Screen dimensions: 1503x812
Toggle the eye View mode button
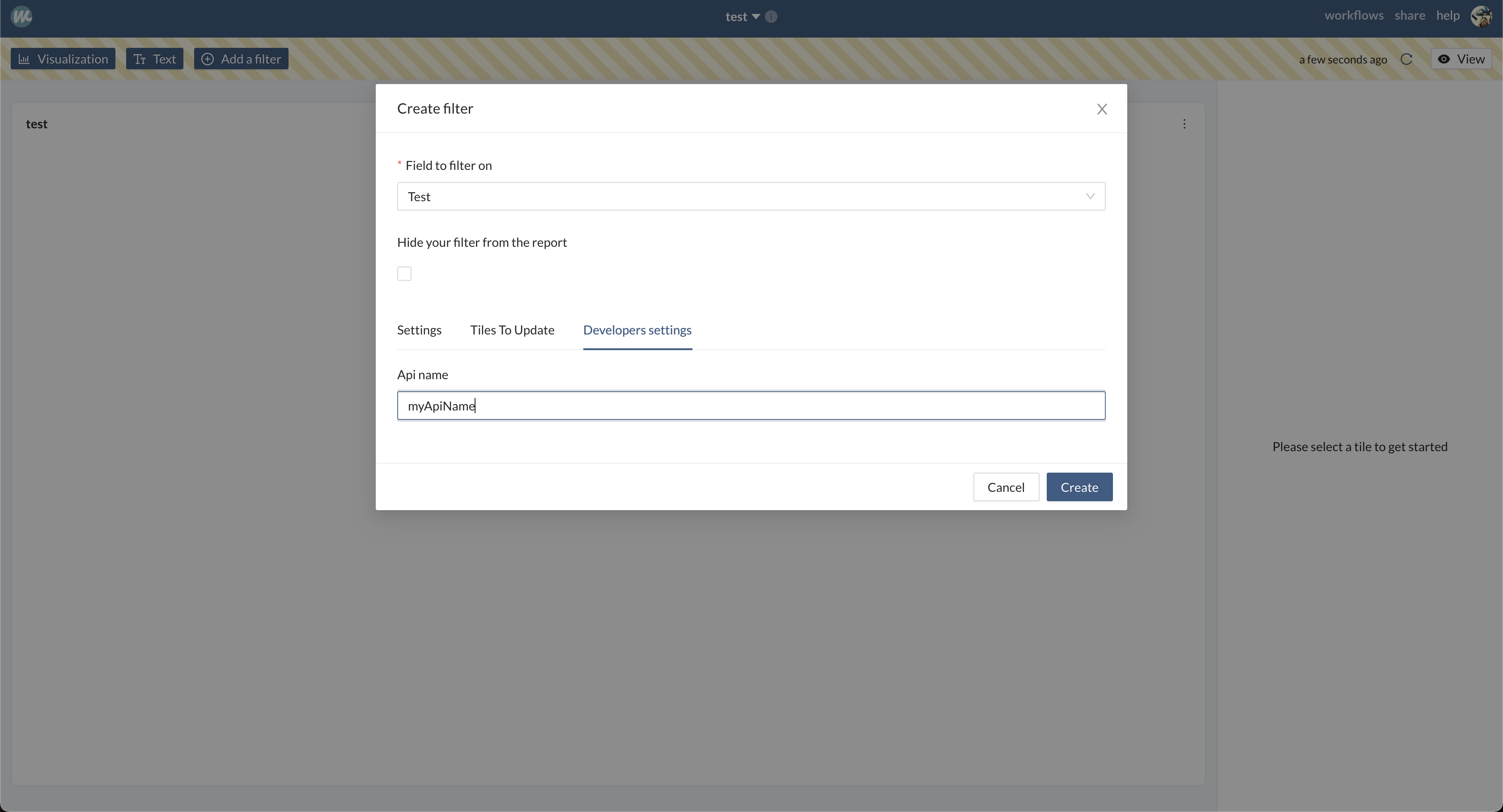1461,59
